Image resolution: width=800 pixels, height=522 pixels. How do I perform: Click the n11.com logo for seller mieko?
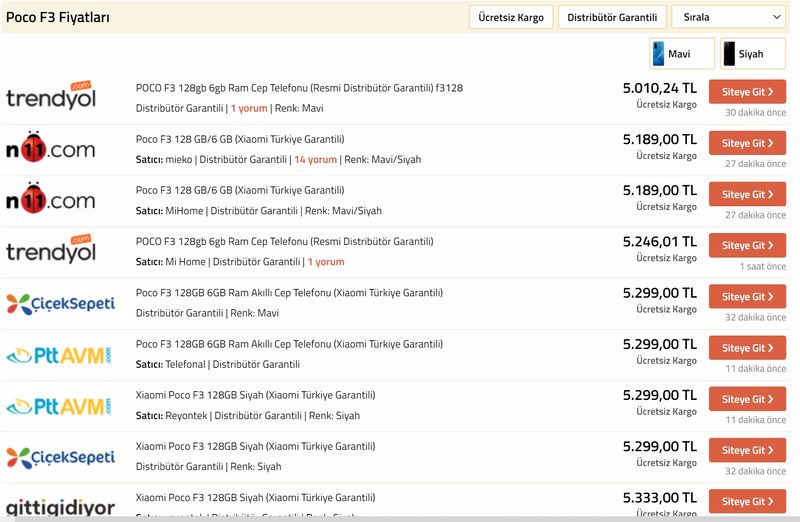click(51, 147)
